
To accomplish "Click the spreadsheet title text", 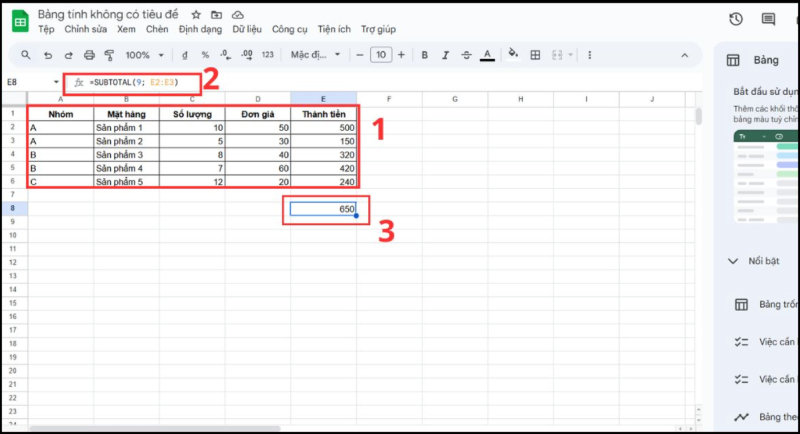I will 108,14.
